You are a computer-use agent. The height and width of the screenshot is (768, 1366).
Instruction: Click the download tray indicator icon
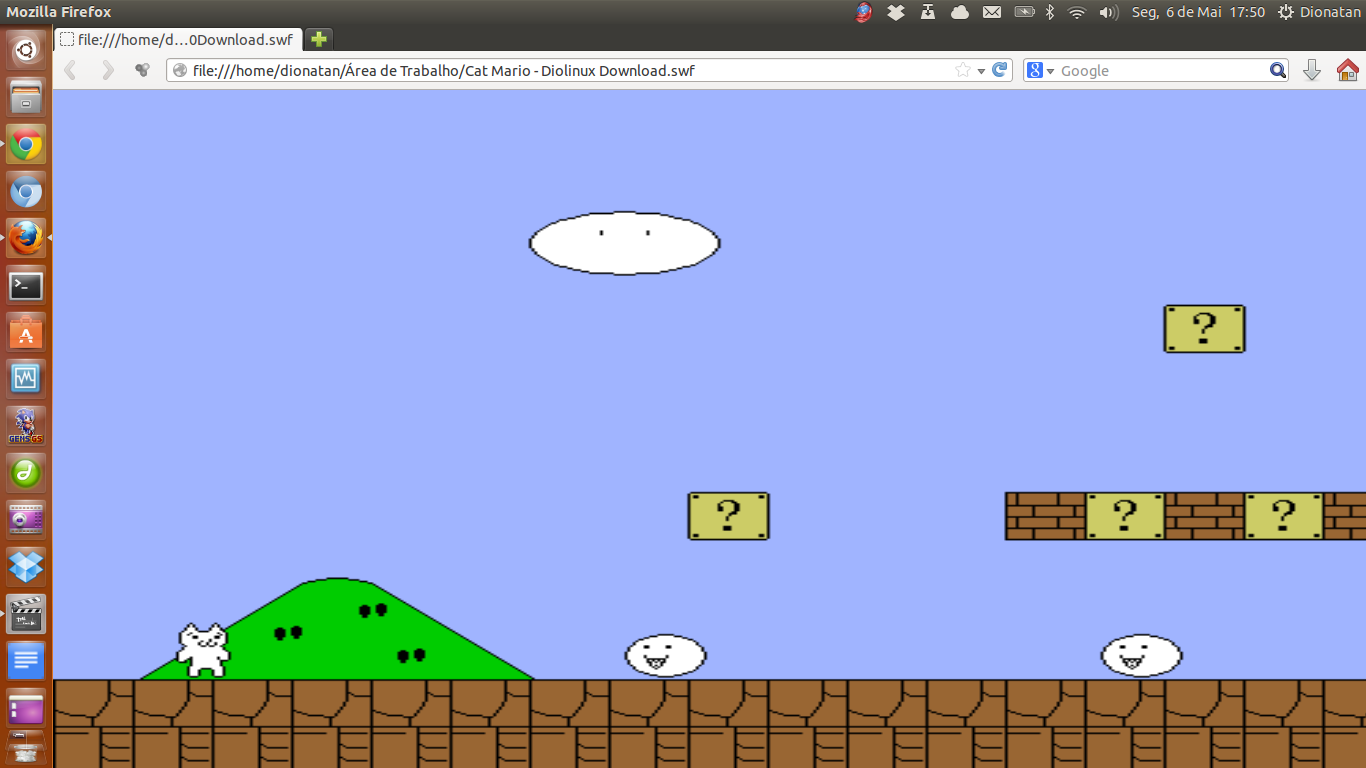coord(928,12)
